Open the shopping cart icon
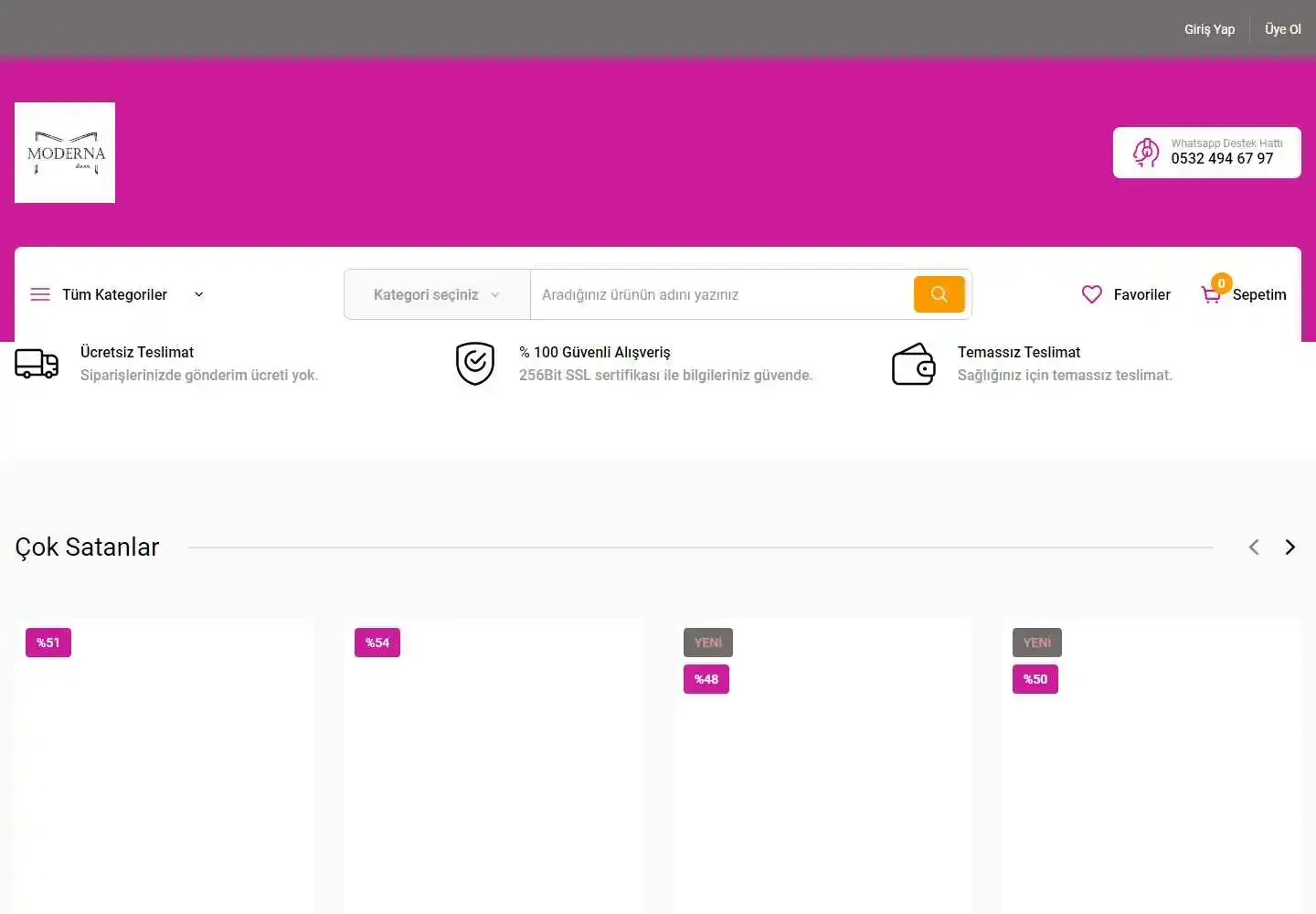Image resolution: width=1316 pixels, height=914 pixels. coord(1211,295)
